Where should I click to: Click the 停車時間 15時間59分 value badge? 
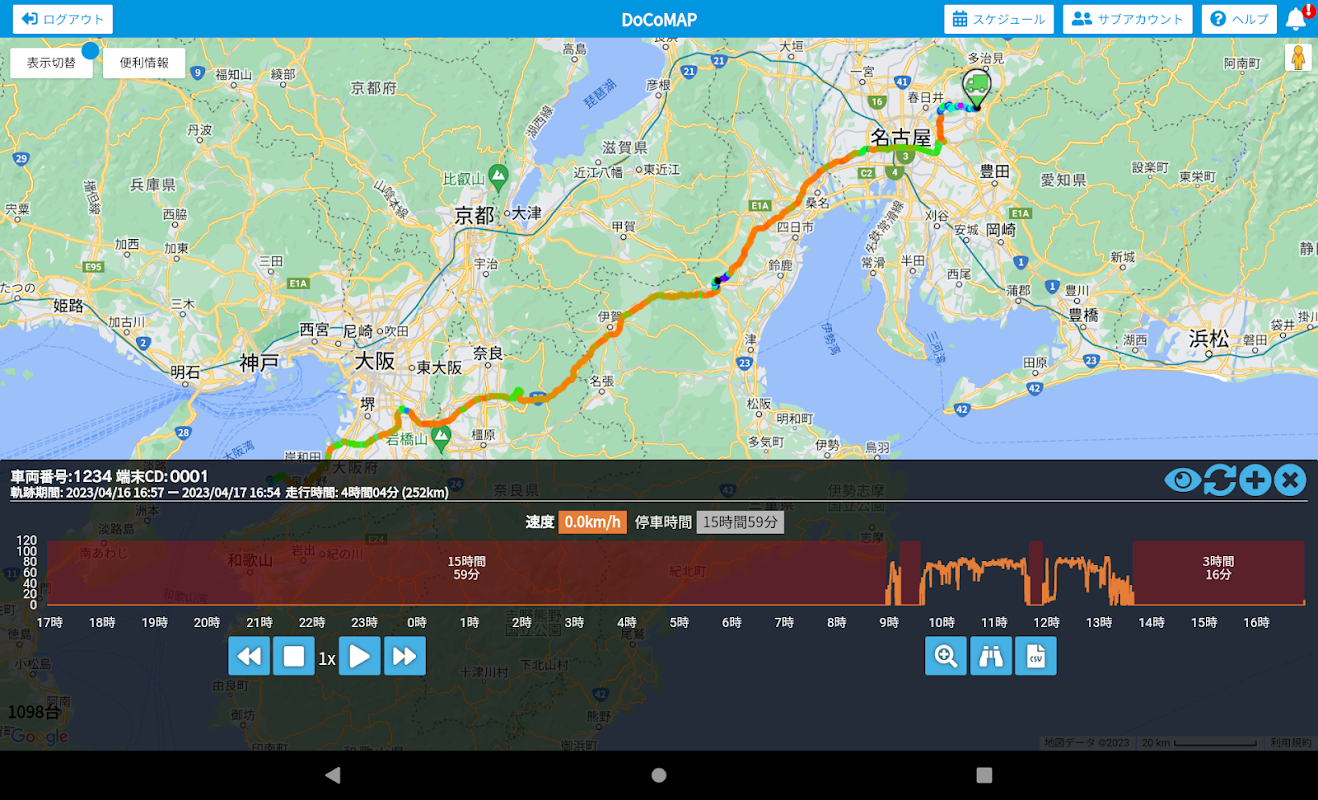tap(740, 522)
